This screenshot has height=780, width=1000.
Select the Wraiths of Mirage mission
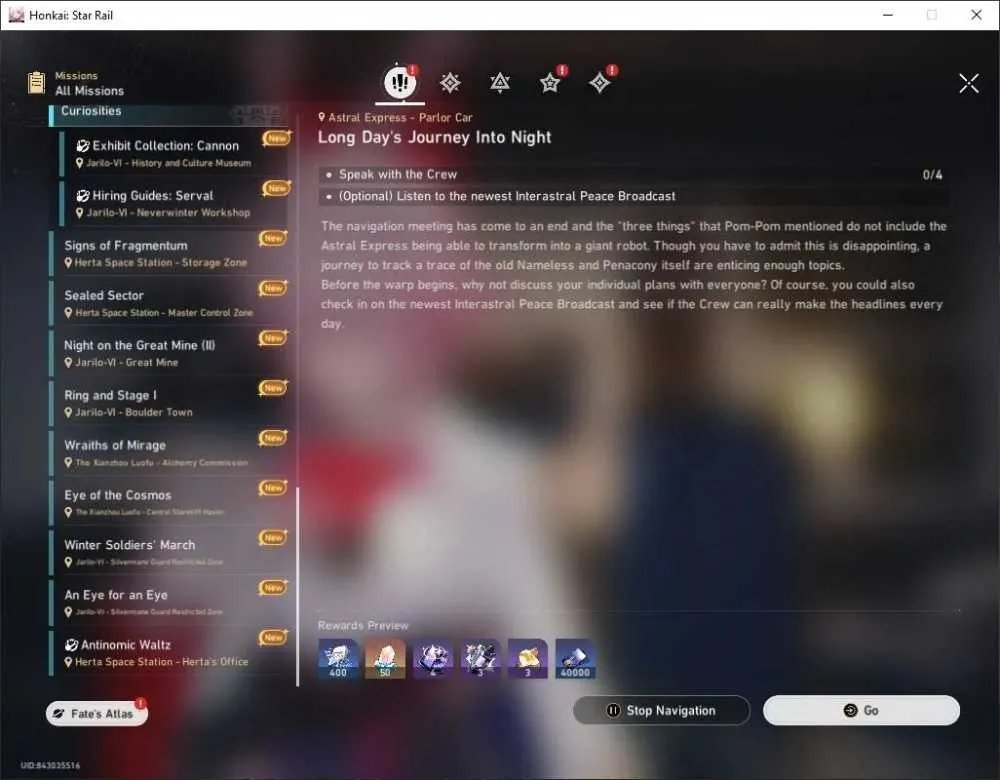[x=168, y=453]
